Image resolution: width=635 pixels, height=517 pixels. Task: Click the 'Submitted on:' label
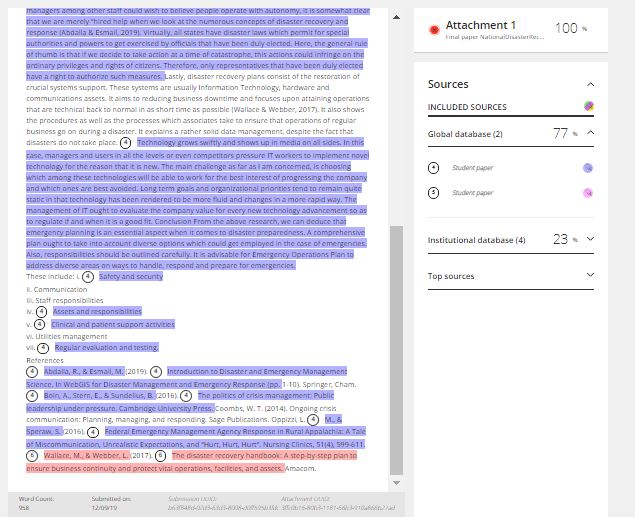(x=111, y=499)
